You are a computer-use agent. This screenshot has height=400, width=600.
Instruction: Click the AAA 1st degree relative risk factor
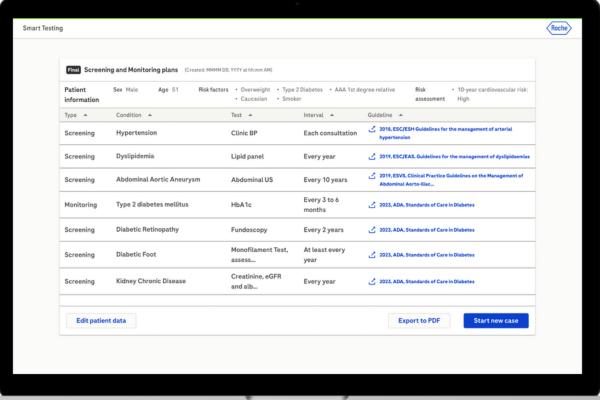(x=365, y=90)
